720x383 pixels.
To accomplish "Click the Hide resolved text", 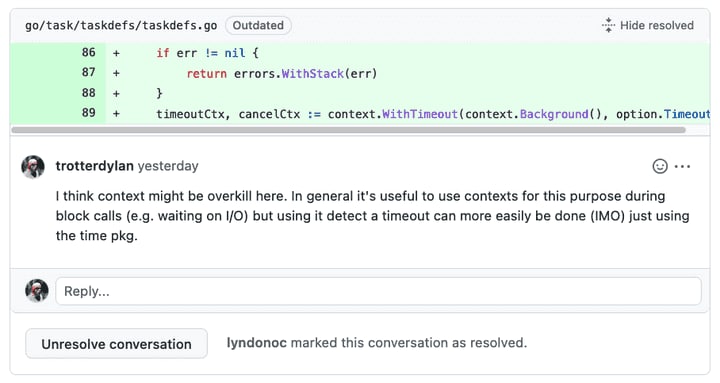I will (657, 25).
